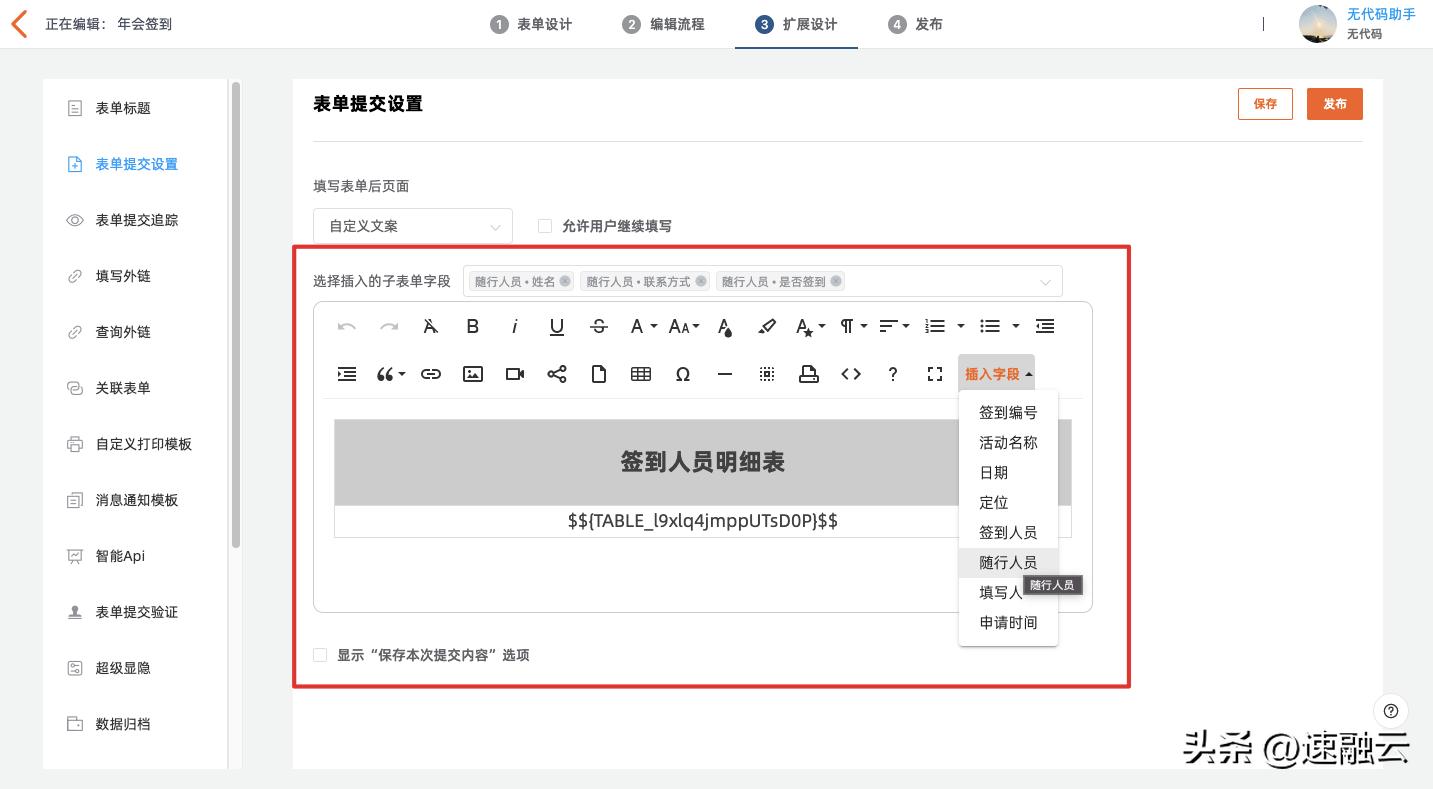Toggle strikethrough formatting

(x=598, y=326)
